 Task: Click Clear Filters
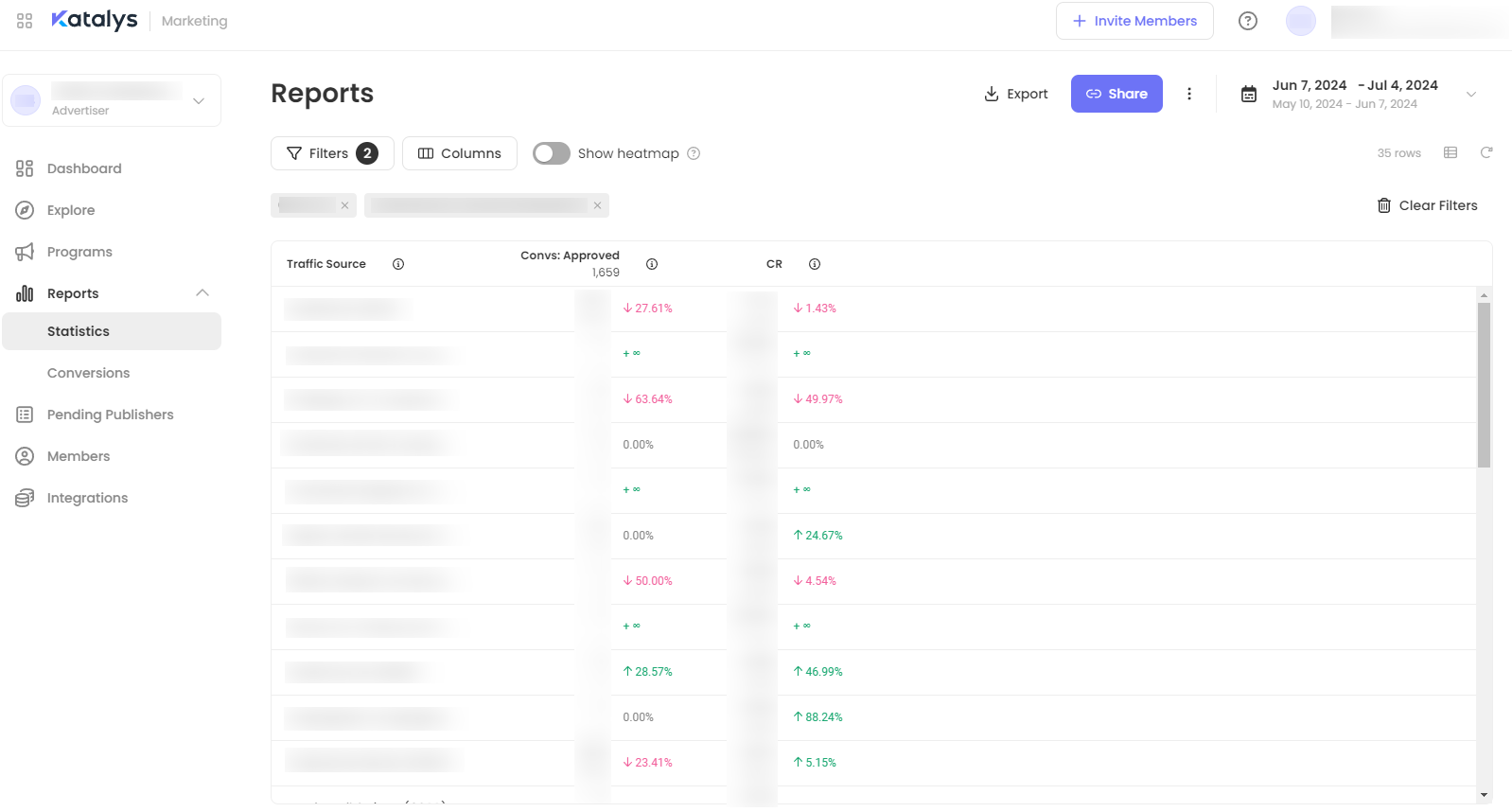tap(1427, 205)
